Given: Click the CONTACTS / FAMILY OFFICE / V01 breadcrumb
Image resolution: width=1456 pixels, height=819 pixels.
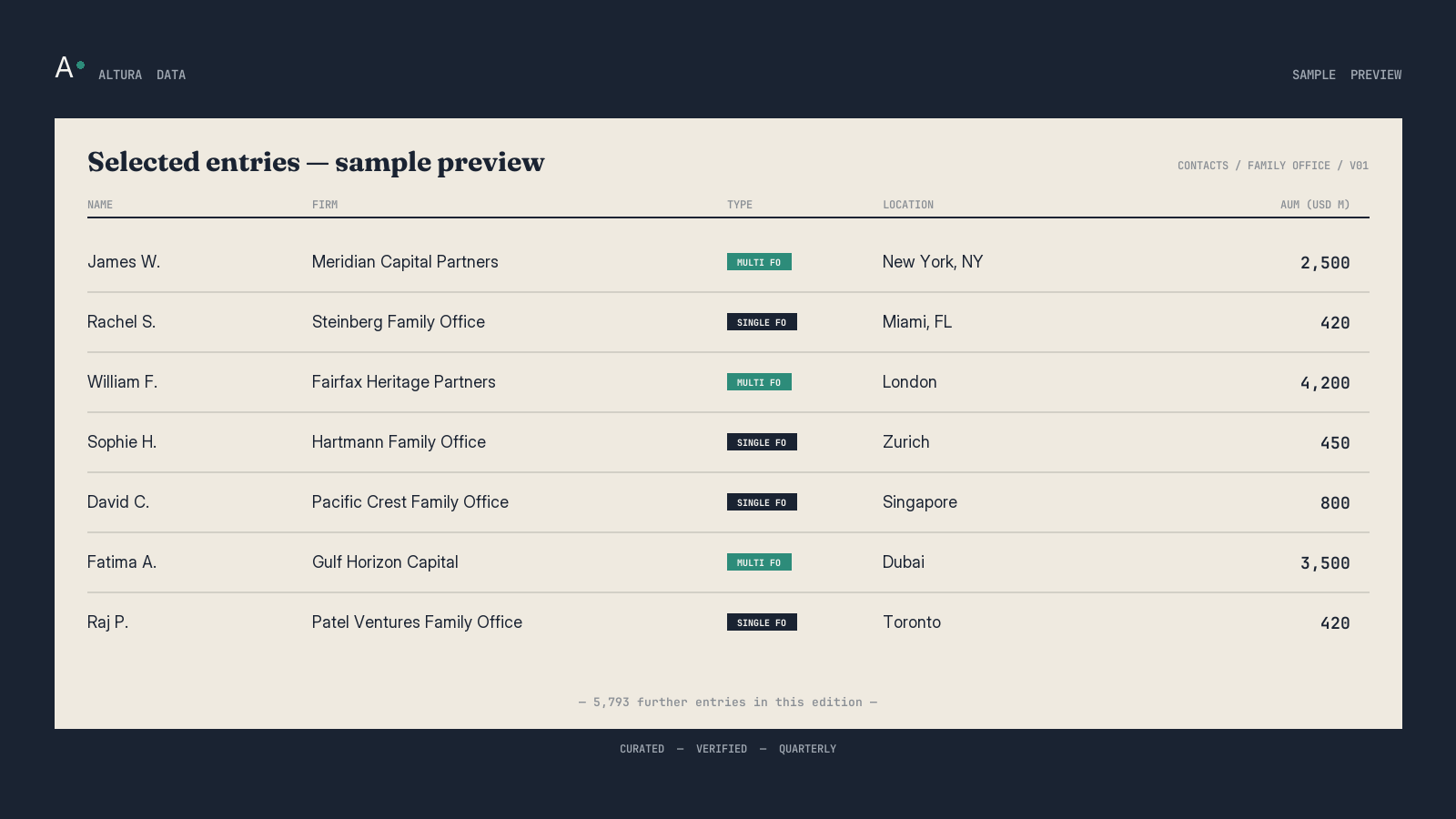Looking at the screenshot, I should tap(1273, 166).
